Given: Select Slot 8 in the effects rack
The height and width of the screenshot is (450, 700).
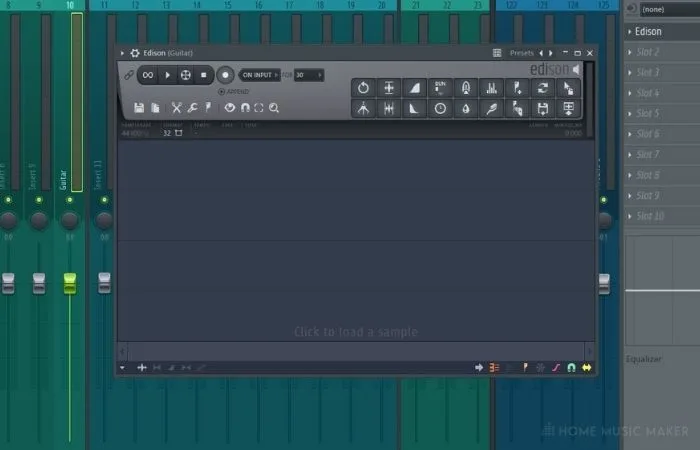Looking at the screenshot, I should [662, 175].
